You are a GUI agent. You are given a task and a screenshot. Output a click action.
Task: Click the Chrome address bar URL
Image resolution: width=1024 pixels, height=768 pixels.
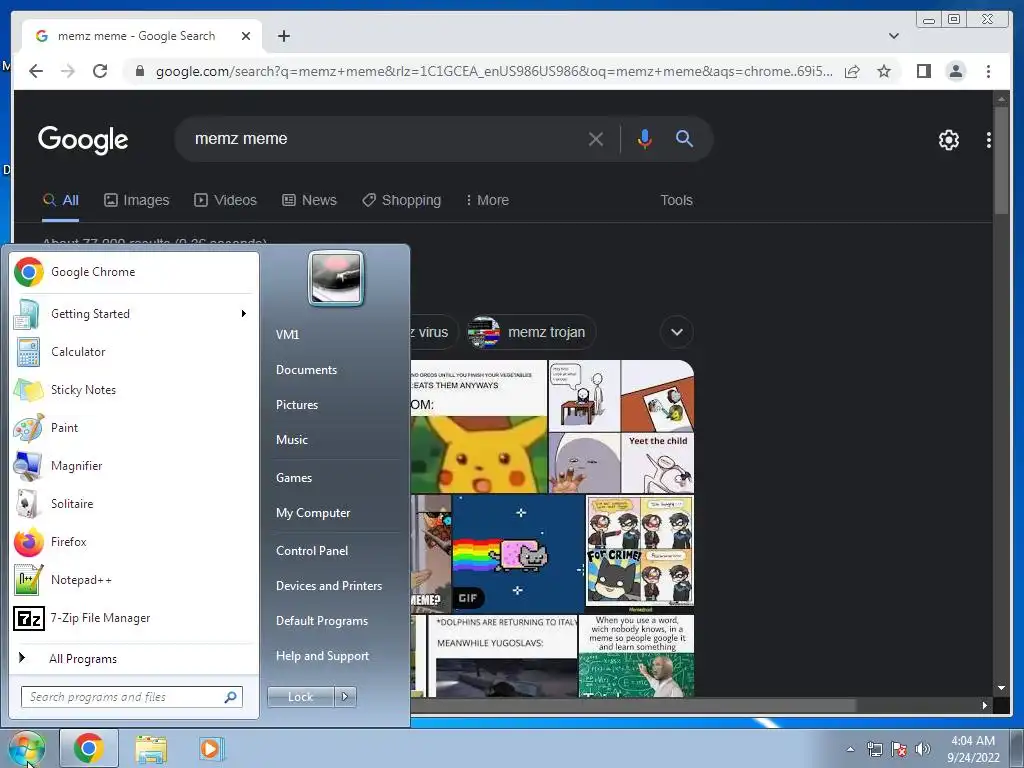point(494,71)
